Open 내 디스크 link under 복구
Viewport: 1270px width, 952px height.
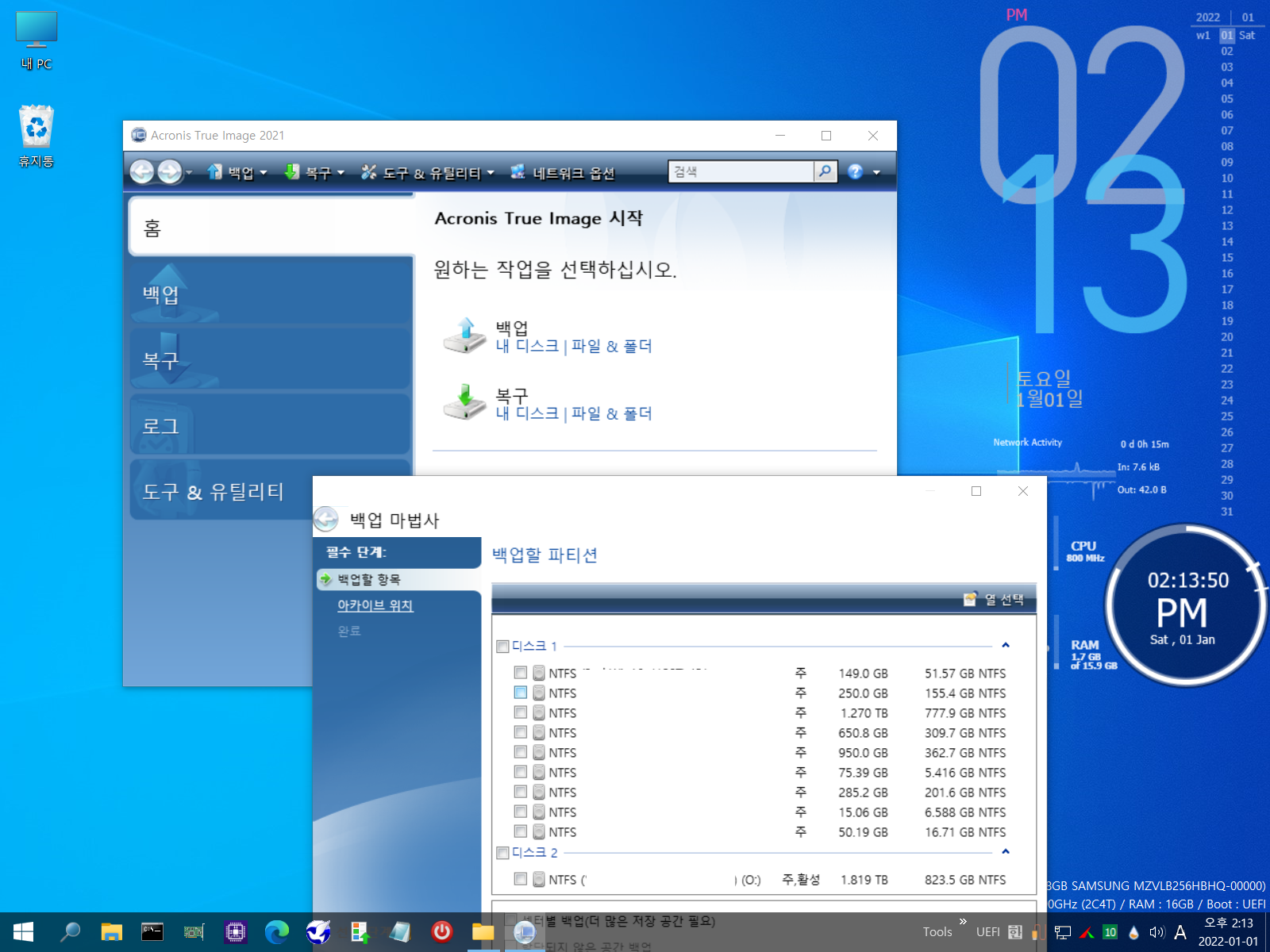pos(527,413)
